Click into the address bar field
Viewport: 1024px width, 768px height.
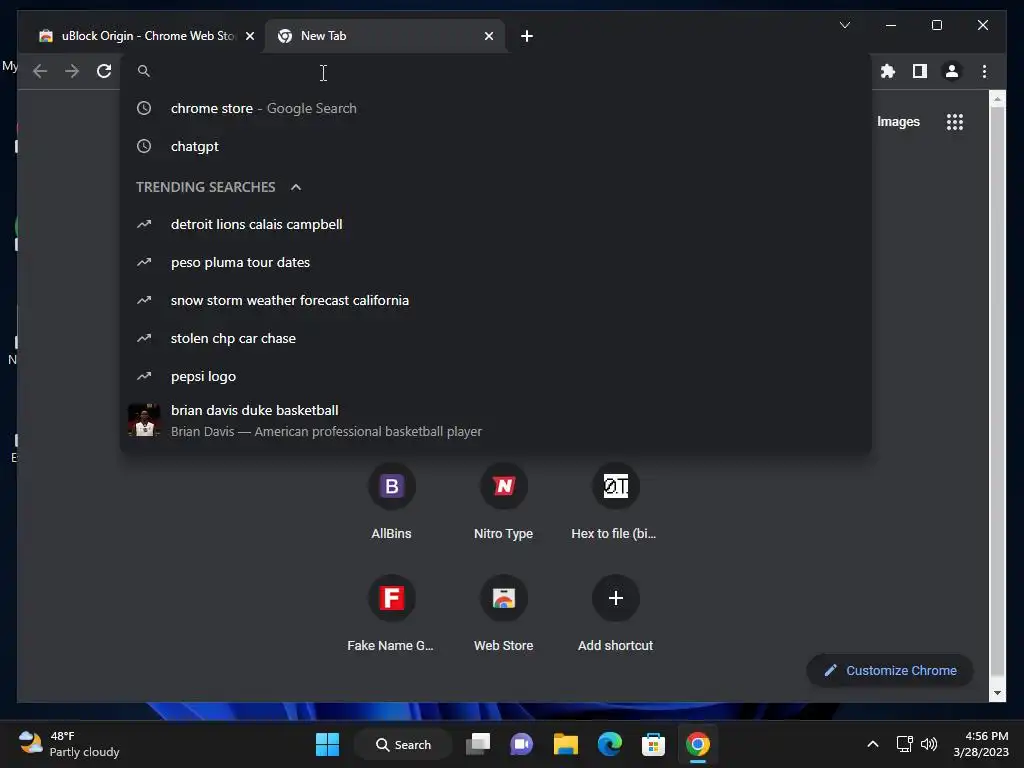pos(496,71)
